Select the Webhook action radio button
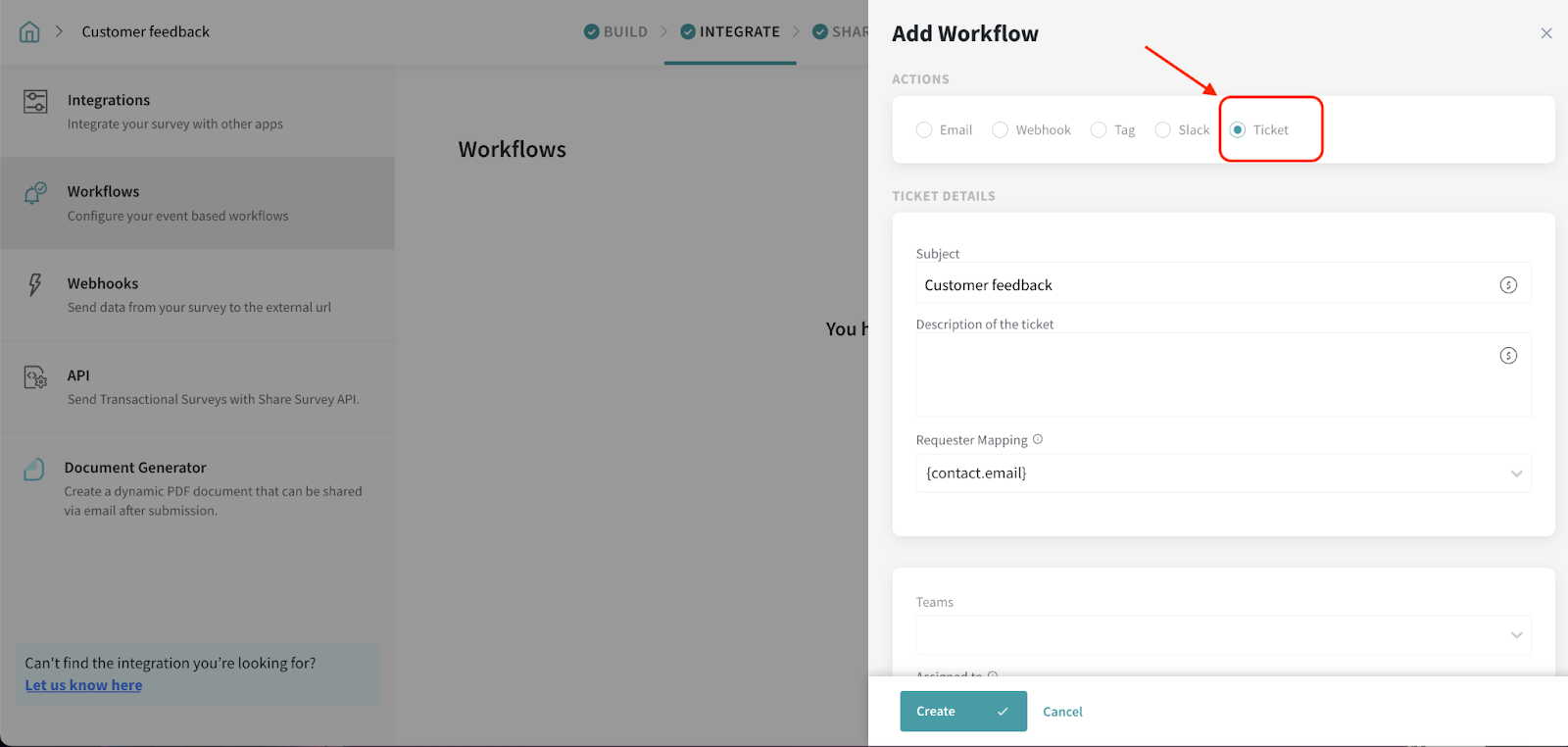 click(x=1000, y=130)
